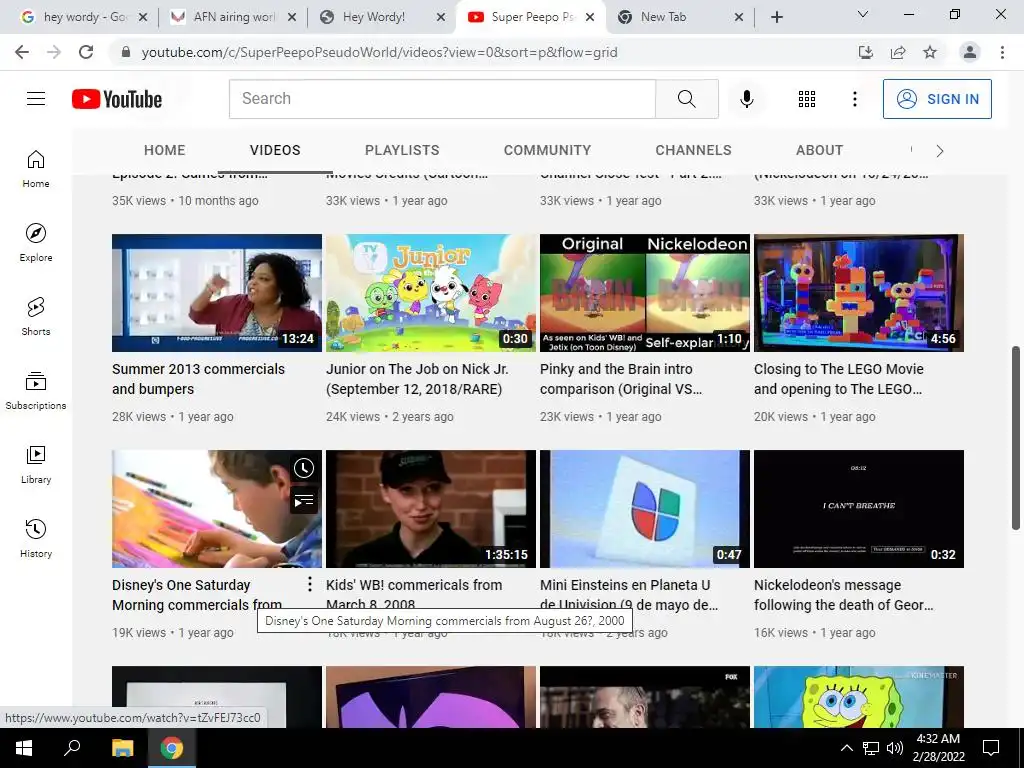This screenshot has height=768, width=1024.
Task: Open 'Summer 2013 commercials and bumpers' title
Action: click(x=199, y=379)
